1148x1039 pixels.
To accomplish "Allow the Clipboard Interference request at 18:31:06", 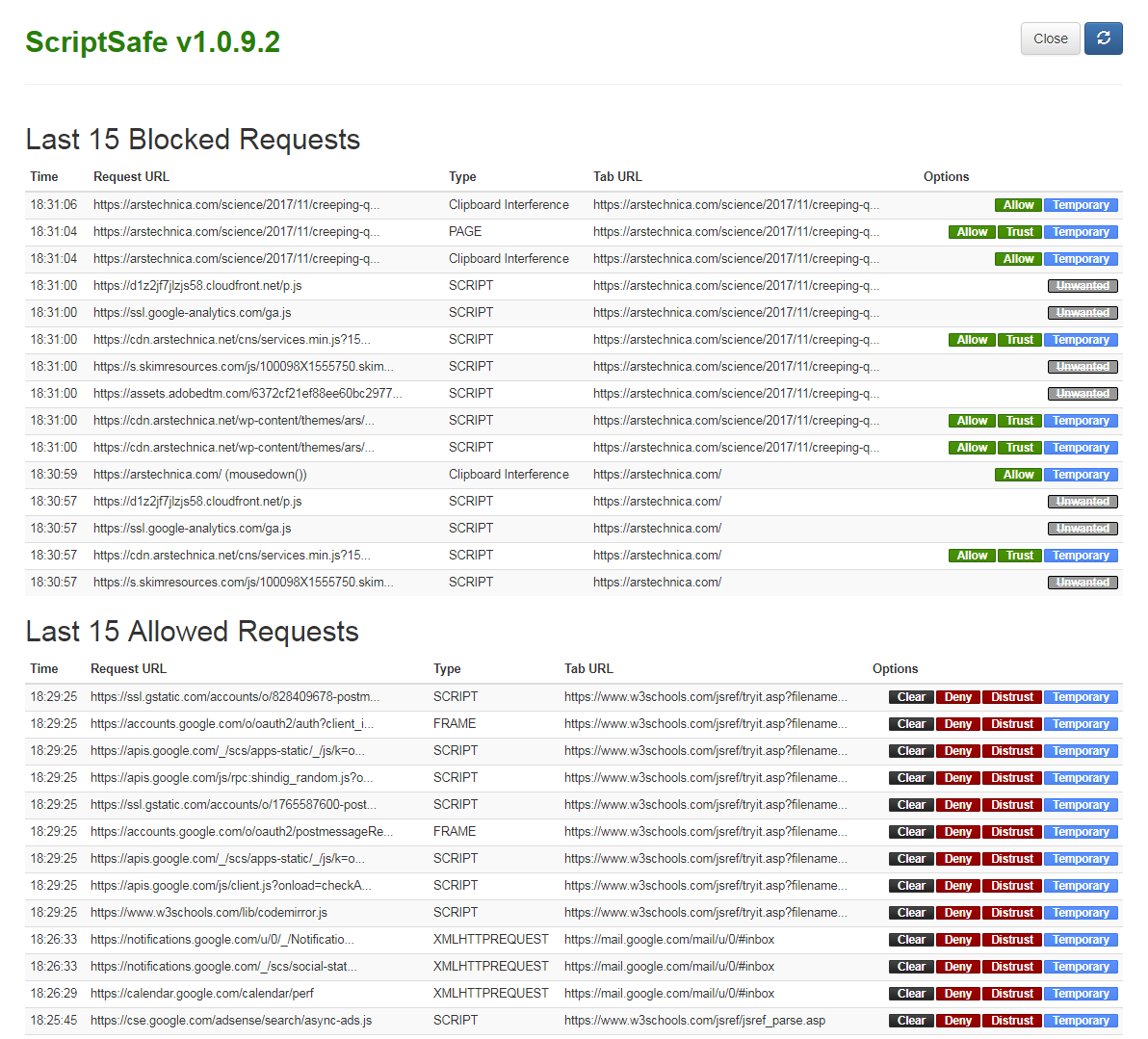I will pos(1018,204).
